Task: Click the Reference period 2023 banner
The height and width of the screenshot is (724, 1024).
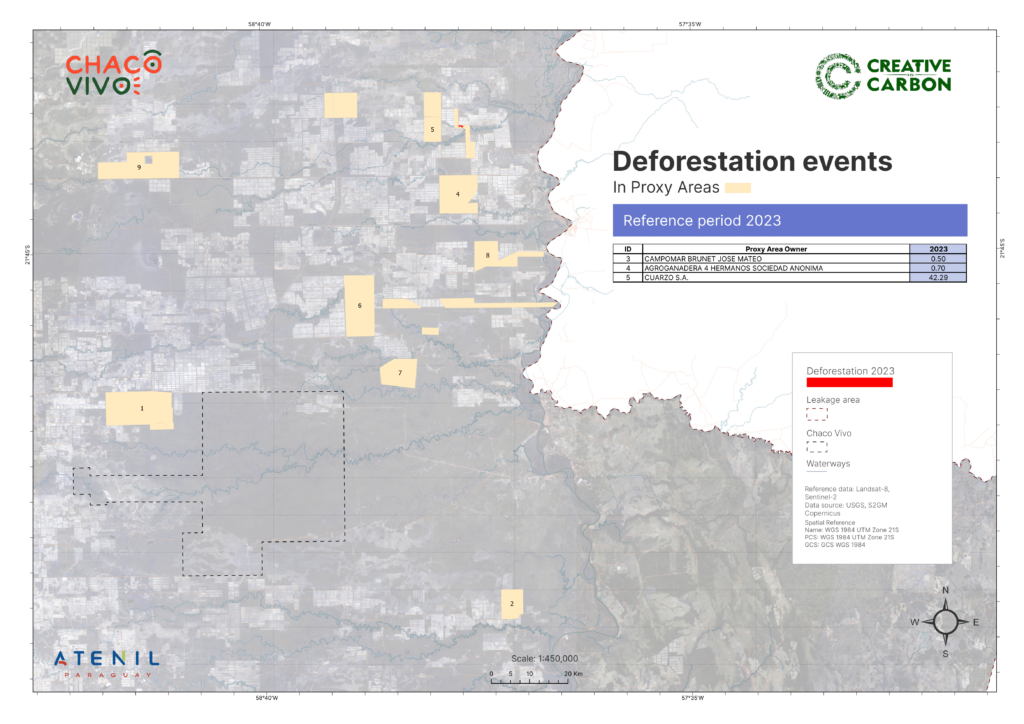Action: click(x=789, y=220)
